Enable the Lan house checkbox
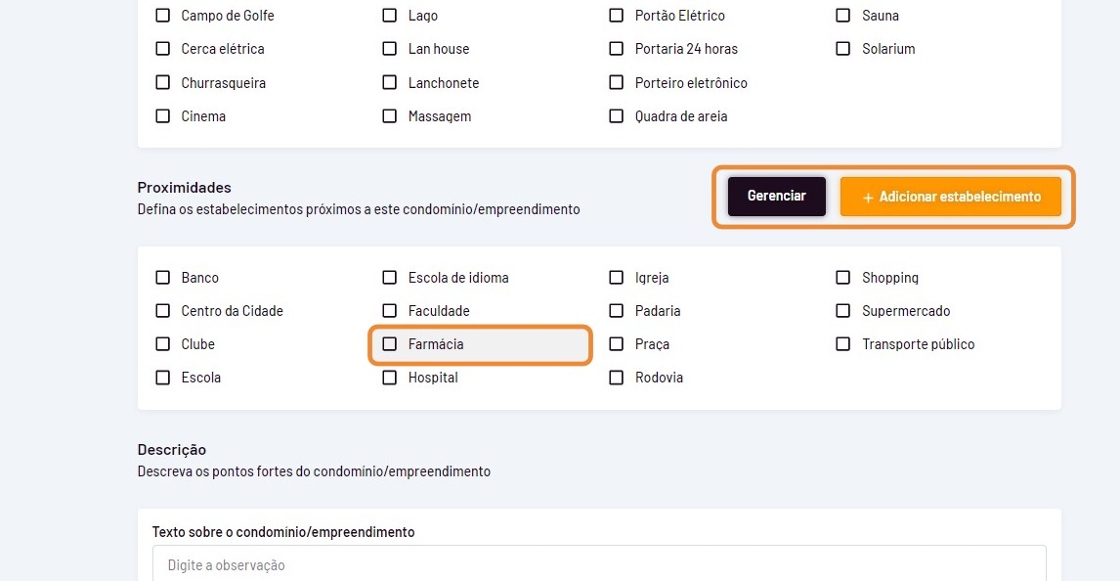Viewport: 1120px width, 581px height. coord(390,49)
